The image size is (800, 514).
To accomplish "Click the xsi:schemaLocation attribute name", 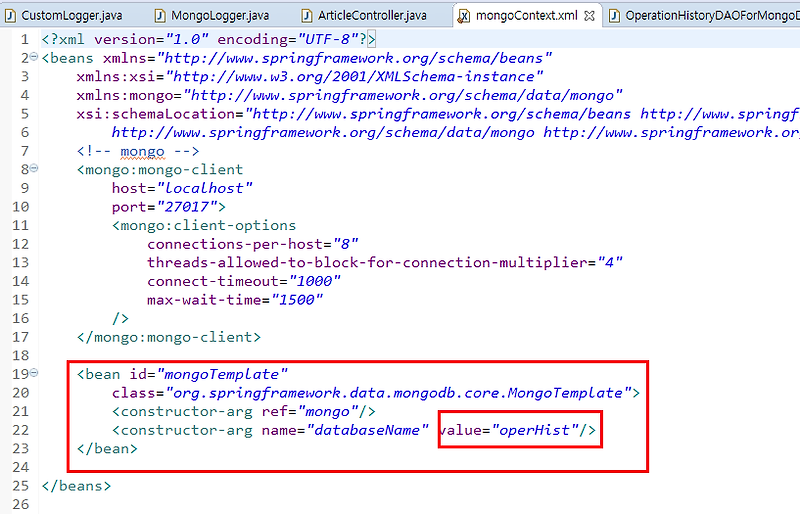I will coord(156,114).
